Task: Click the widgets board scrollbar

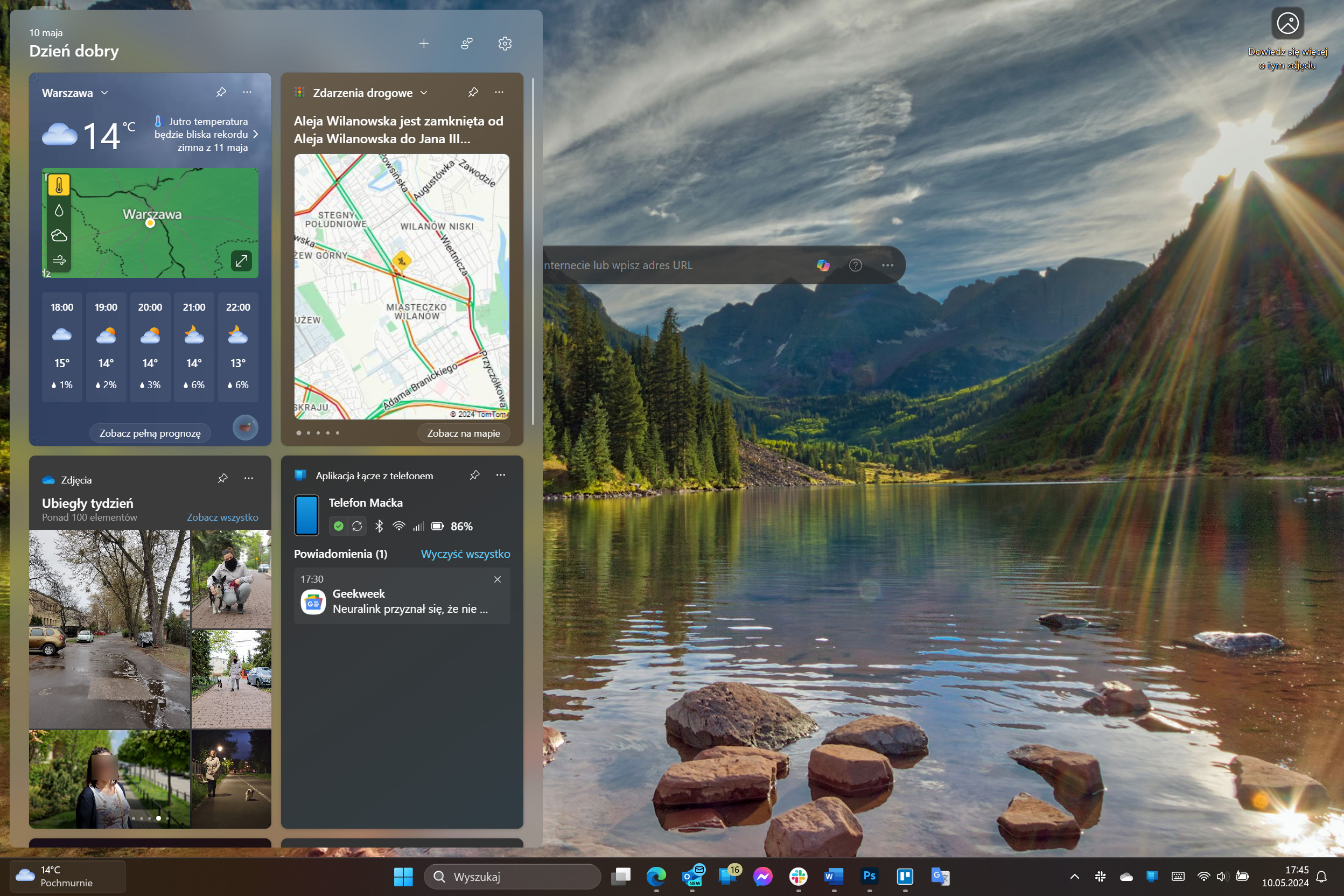Action: (x=533, y=251)
